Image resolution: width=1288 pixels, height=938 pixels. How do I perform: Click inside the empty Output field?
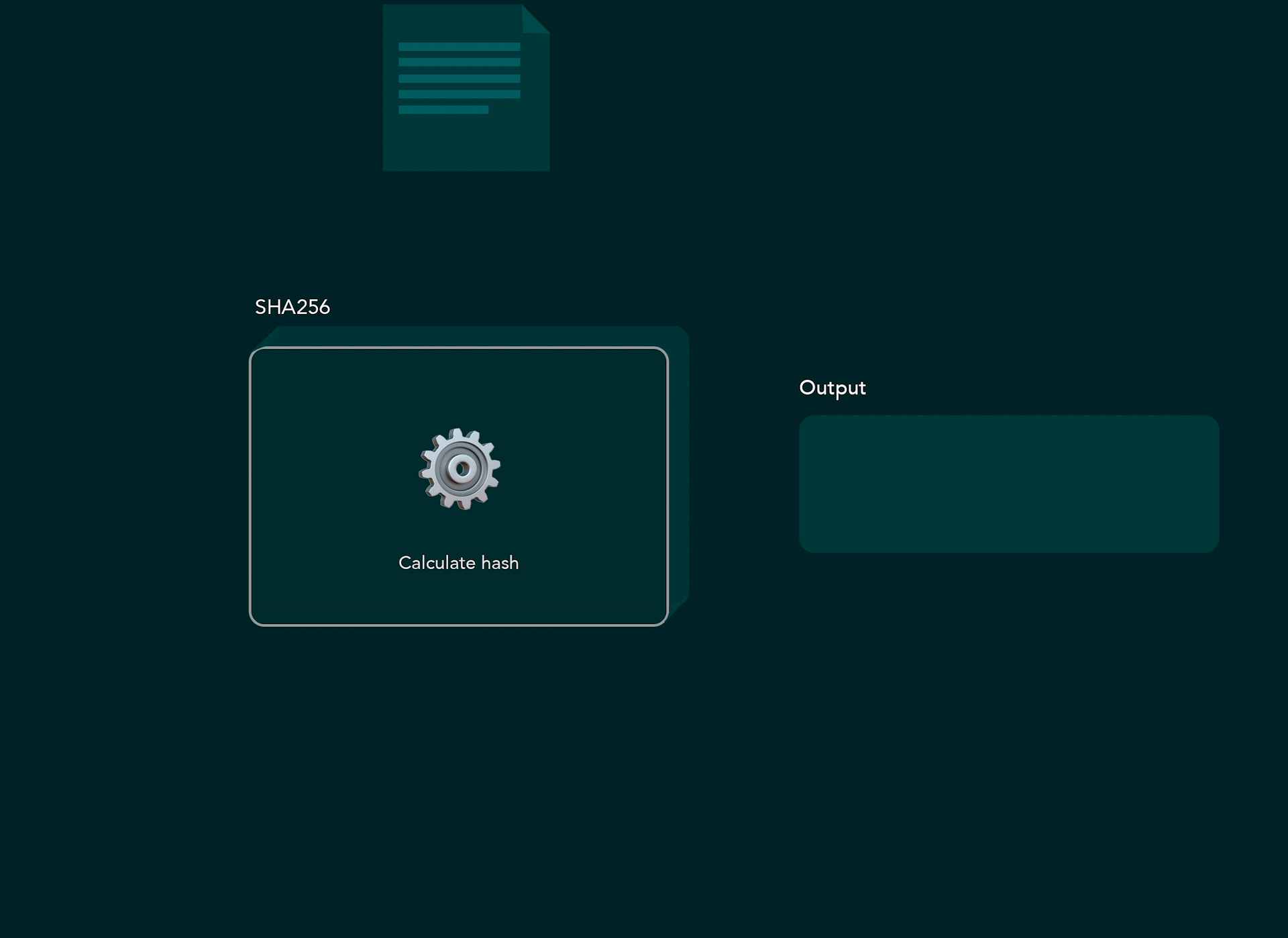click(1008, 484)
